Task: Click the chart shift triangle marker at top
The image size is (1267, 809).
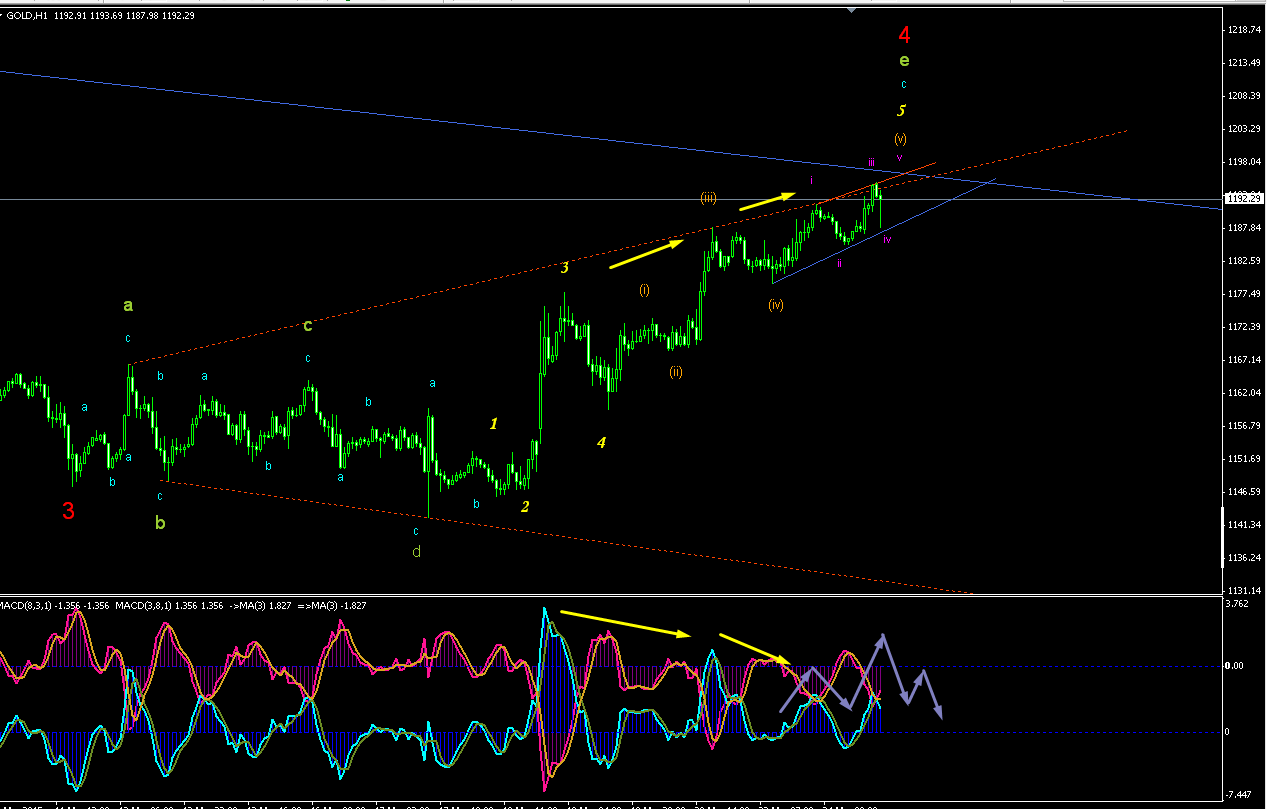Action: pos(851,10)
